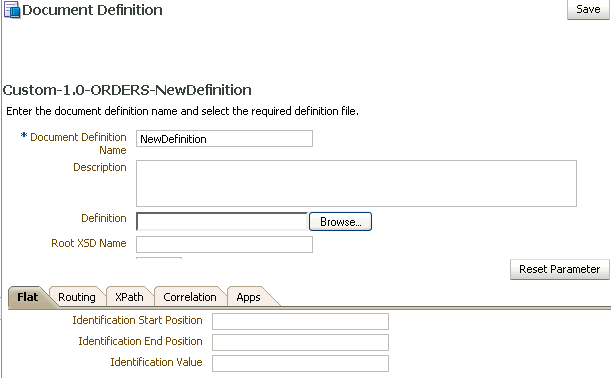The height and width of the screenshot is (378, 611).
Task: Click the Description label
Action: tap(100, 167)
